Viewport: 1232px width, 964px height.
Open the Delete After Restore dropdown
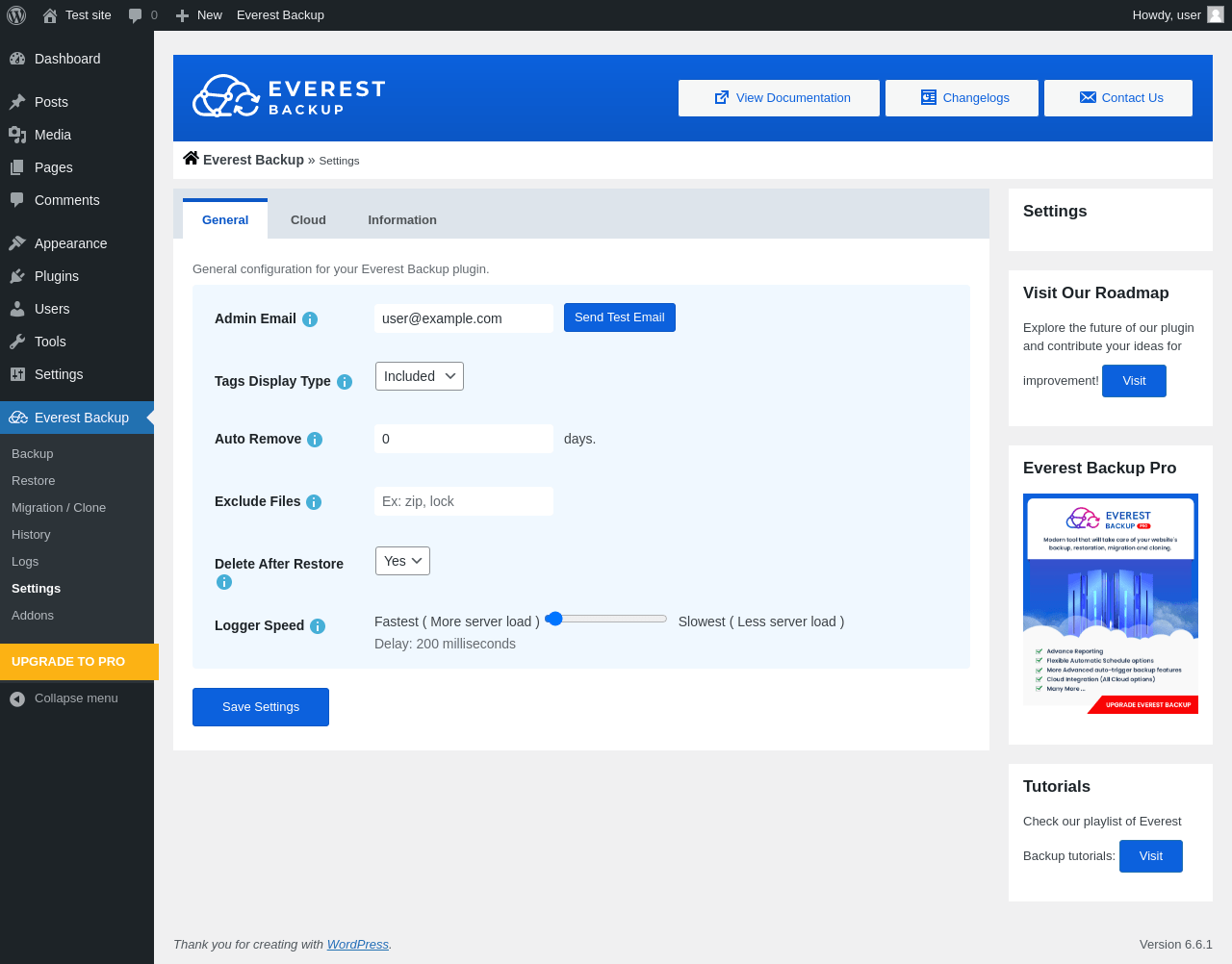point(402,561)
